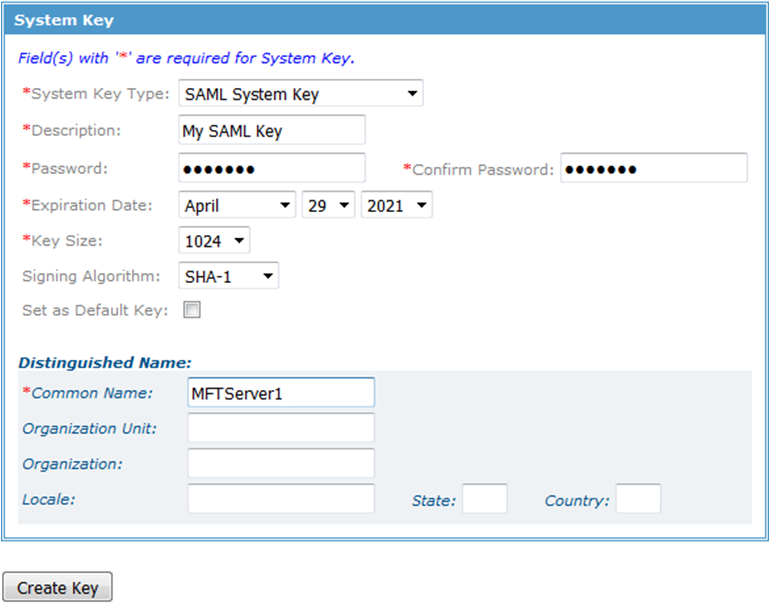The width and height of the screenshot is (771, 603).
Task: Click the Organization Unit field
Action: click(281, 428)
